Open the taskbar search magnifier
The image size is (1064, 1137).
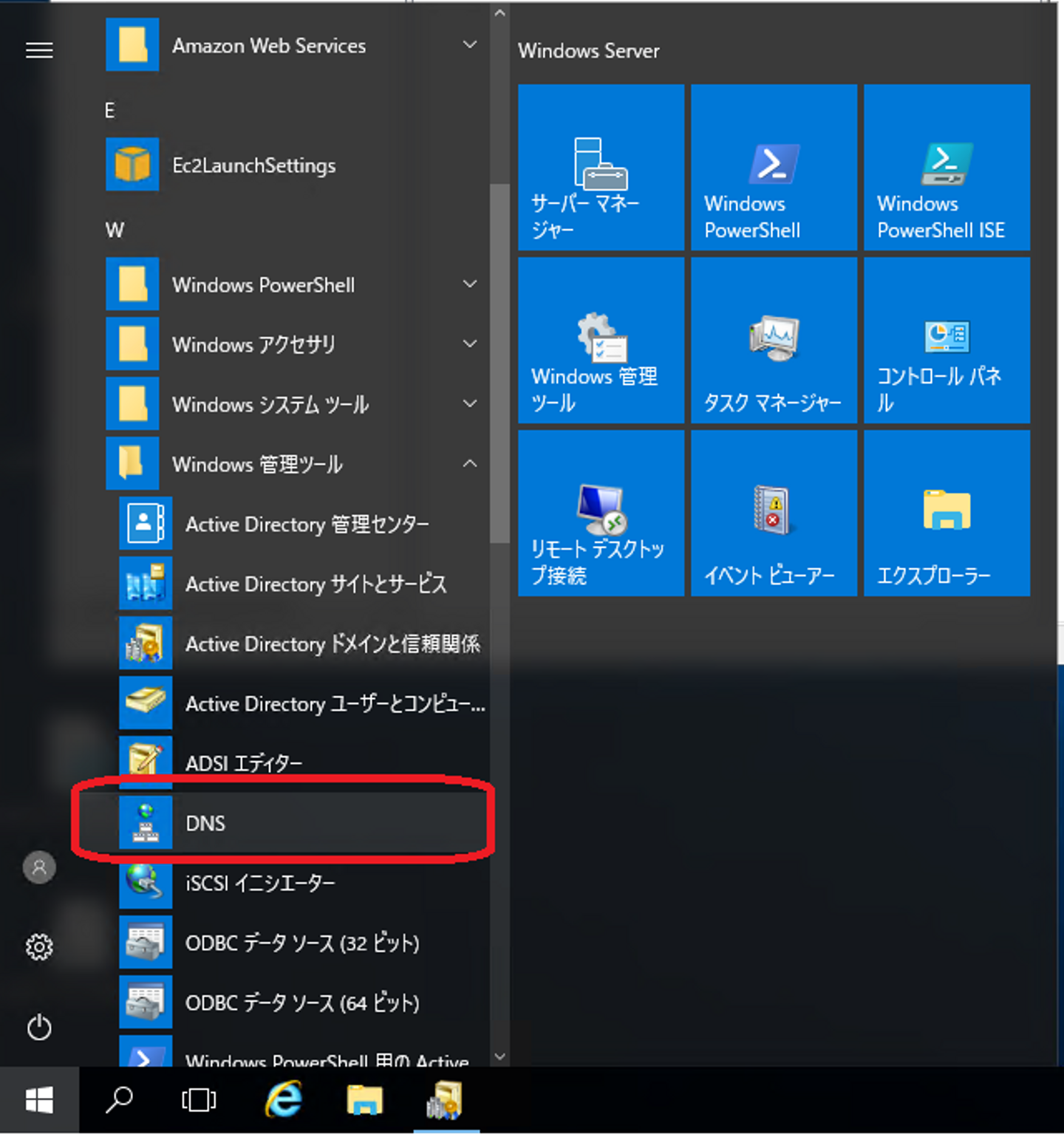(119, 1101)
